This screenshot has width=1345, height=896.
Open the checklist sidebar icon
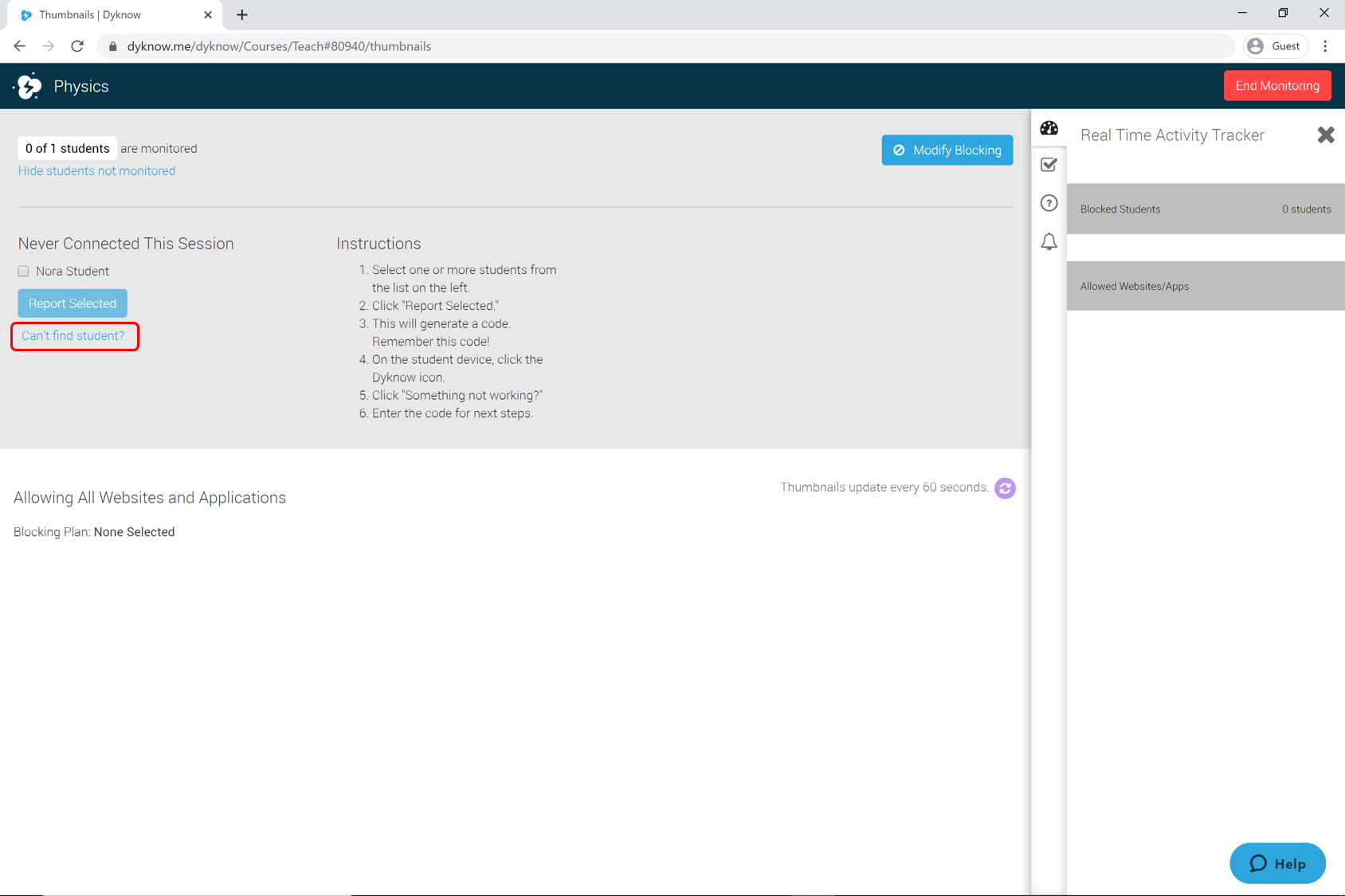coord(1049,165)
